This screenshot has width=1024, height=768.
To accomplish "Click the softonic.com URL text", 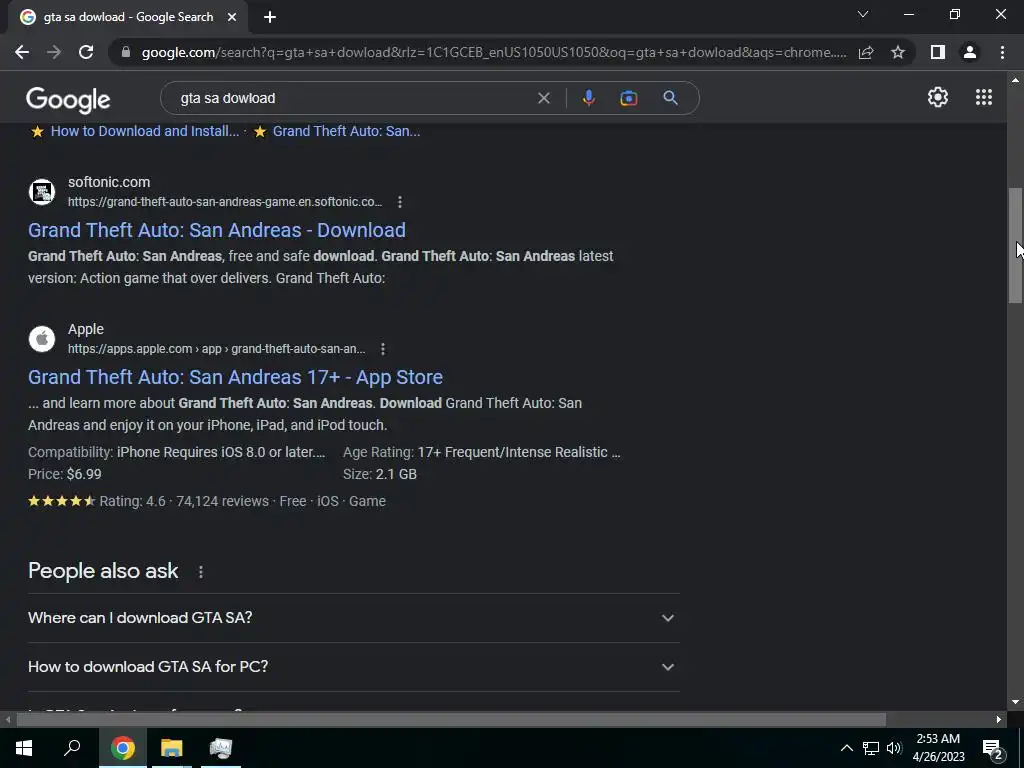I will pyautogui.click(x=225, y=202).
